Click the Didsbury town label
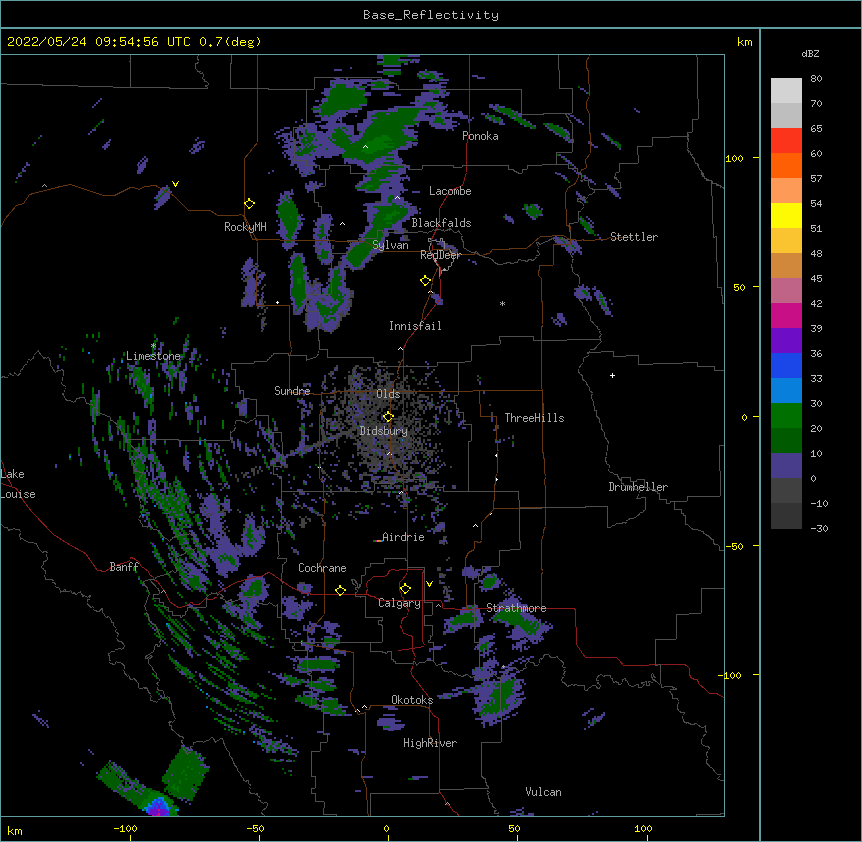The height and width of the screenshot is (842, 862). [384, 431]
